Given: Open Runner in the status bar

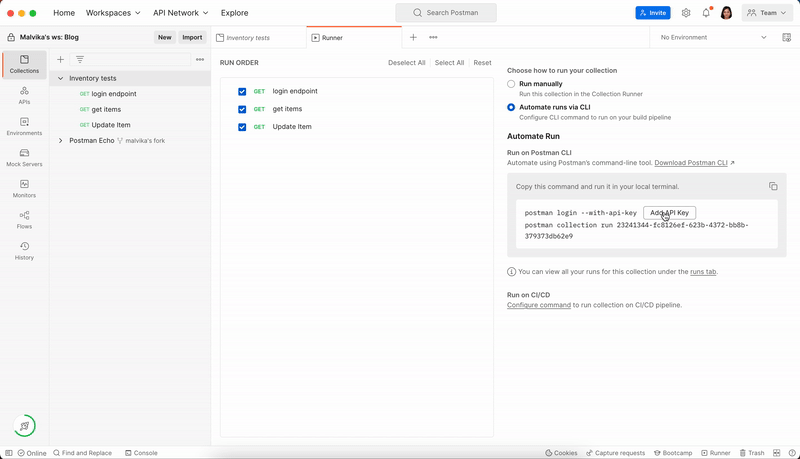Looking at the screenshot, I should coord(716,453).
